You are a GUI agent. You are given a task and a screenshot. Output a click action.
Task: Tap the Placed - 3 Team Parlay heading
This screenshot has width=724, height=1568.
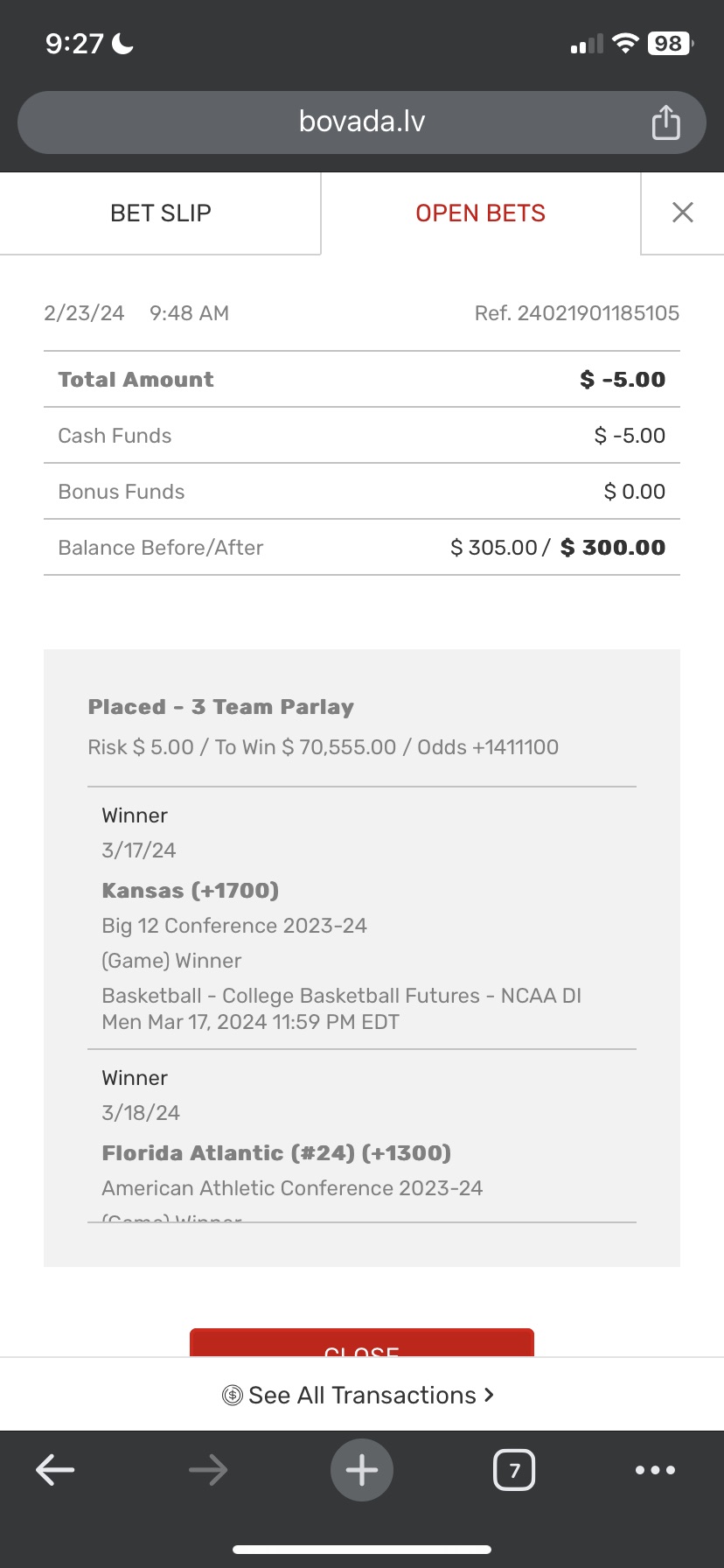tap(220, 707)
